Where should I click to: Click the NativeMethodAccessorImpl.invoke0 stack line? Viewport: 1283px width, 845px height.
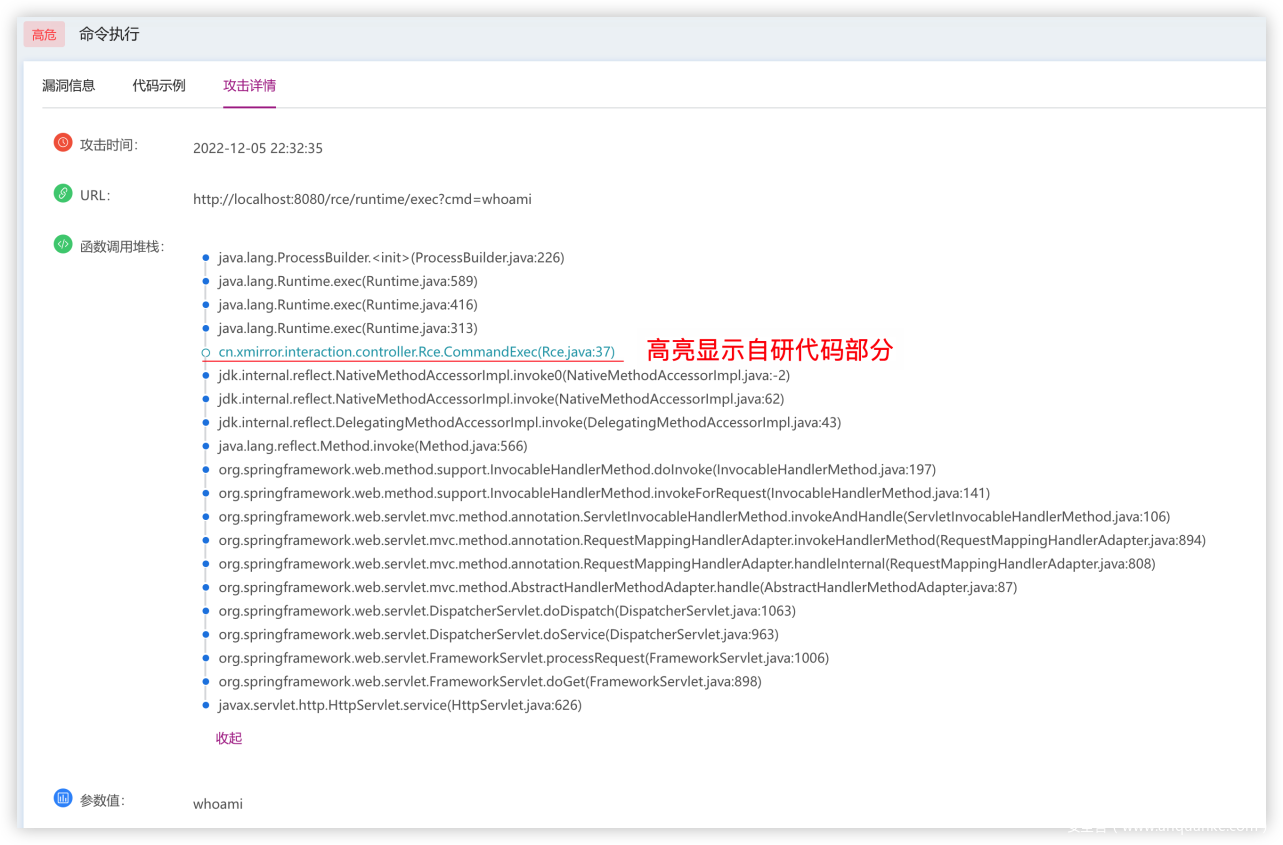[x=504, y=375]
